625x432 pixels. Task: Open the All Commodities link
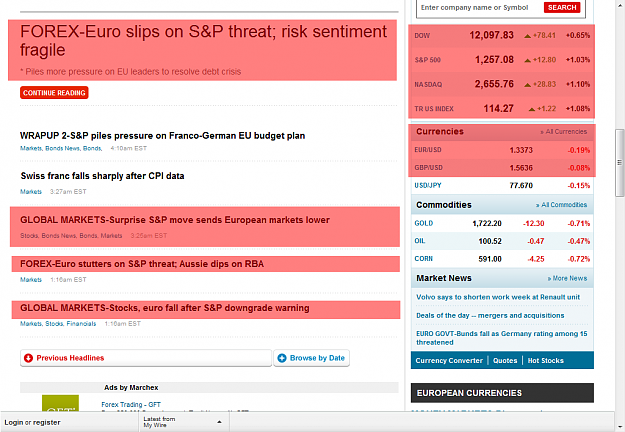click(x=561, y=205)
